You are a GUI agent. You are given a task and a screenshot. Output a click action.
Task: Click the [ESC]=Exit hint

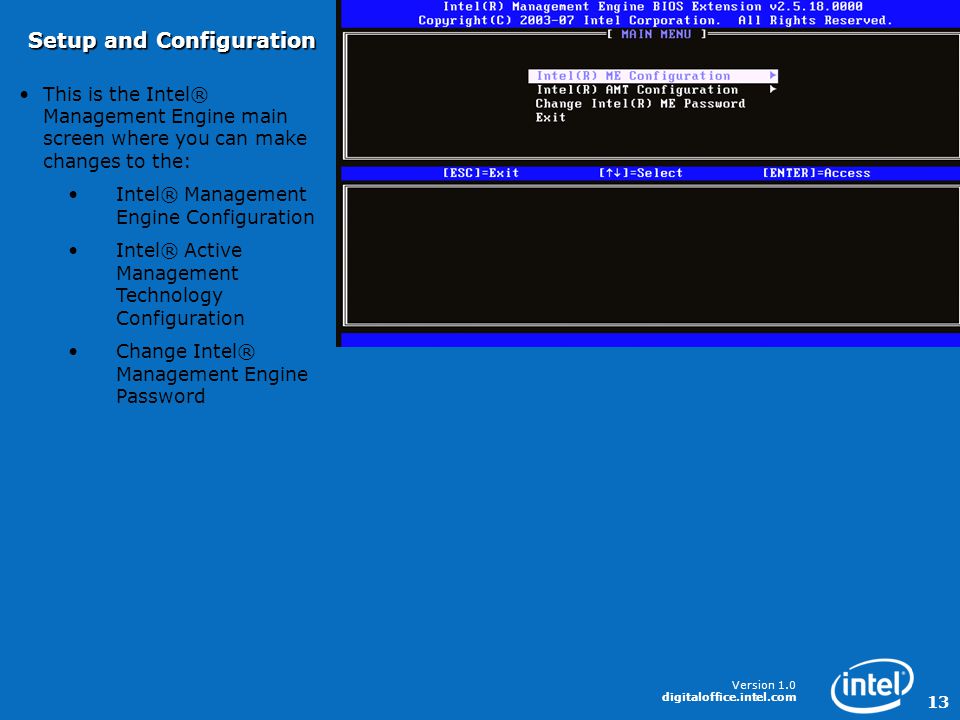point(481,173)
